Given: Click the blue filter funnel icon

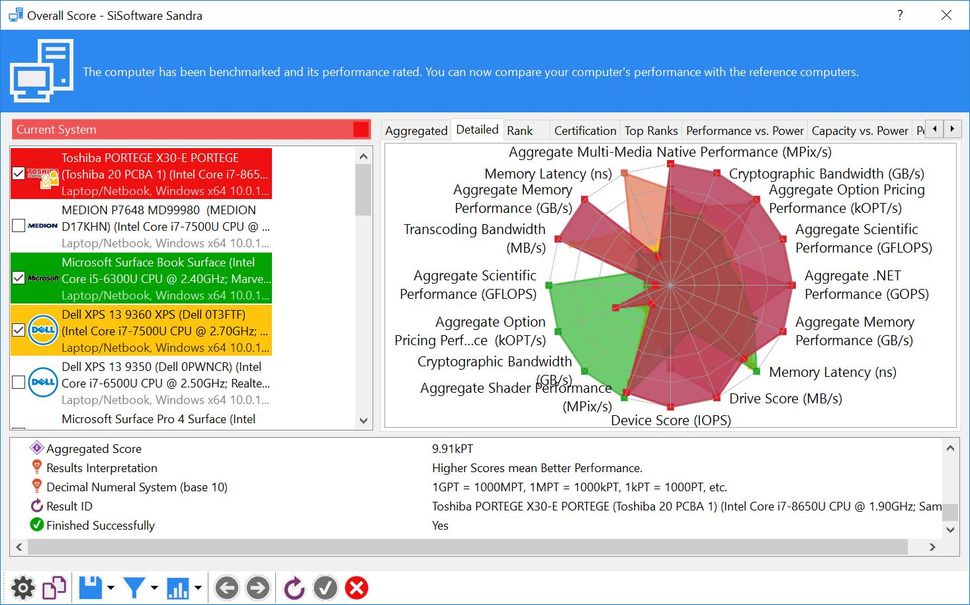Looking at the screenshot, I should [134, 588].
